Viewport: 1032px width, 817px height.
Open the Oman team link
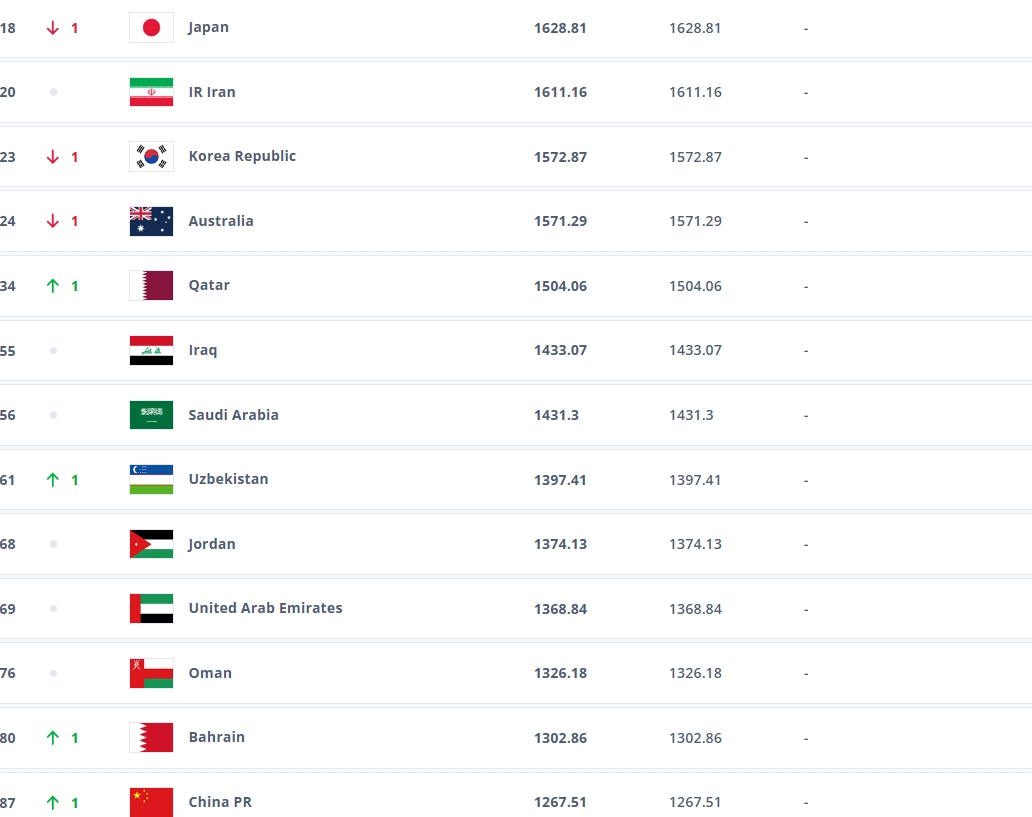pos(210,673)
